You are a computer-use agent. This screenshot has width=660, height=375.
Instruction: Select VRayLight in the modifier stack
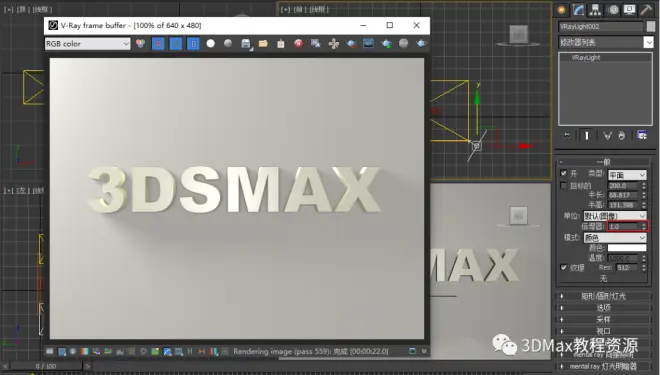586,58
